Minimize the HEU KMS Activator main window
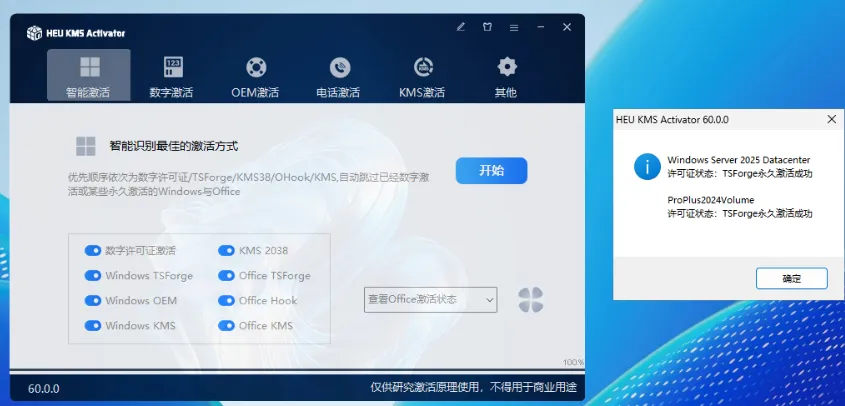This screenshot has width=845, height=406. 541,27
